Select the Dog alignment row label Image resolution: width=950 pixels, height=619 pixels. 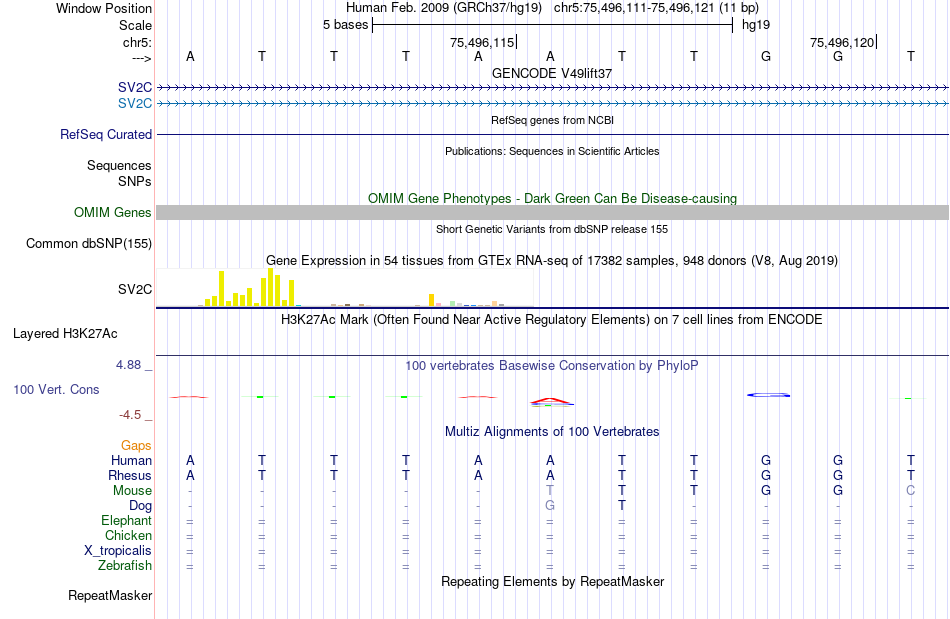(140, 506)
